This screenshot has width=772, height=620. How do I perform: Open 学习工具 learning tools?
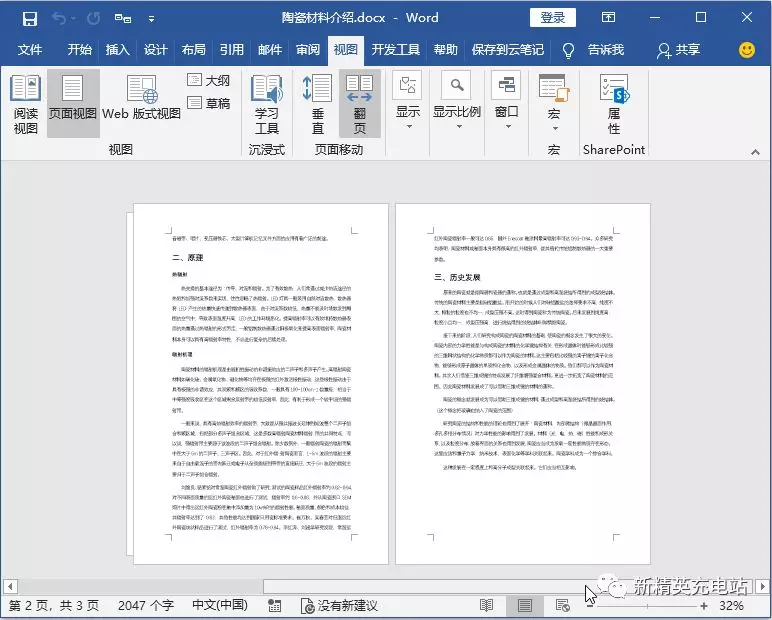[266, 104]
